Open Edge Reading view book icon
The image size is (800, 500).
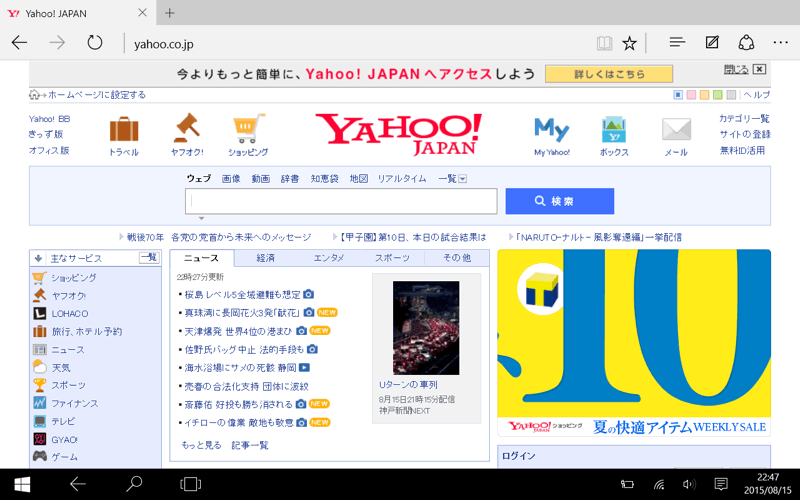pyautogui.click(x=603, y=43)
